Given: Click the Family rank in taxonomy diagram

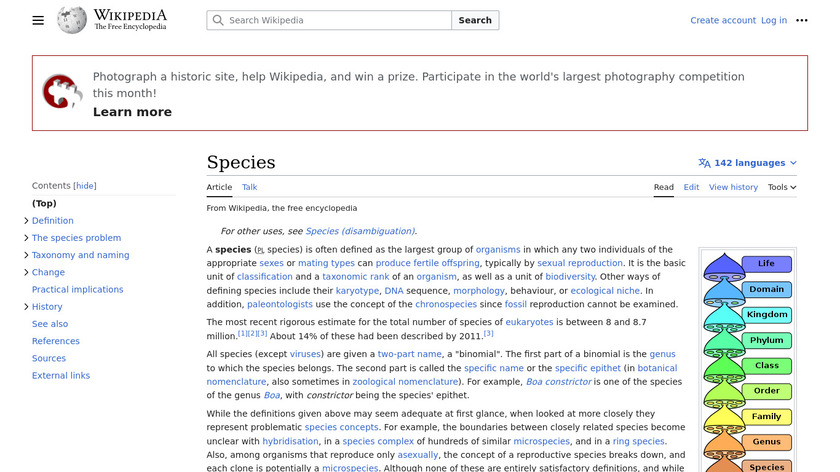Looking at the screenshot, I should tap(767, 416).
